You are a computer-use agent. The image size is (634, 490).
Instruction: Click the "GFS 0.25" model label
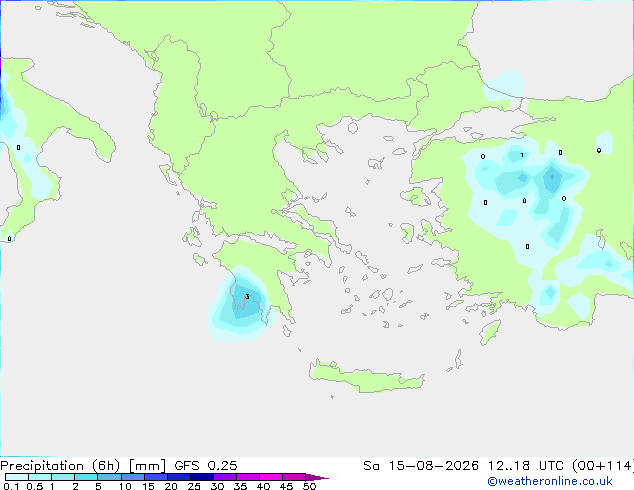[206, 466]
